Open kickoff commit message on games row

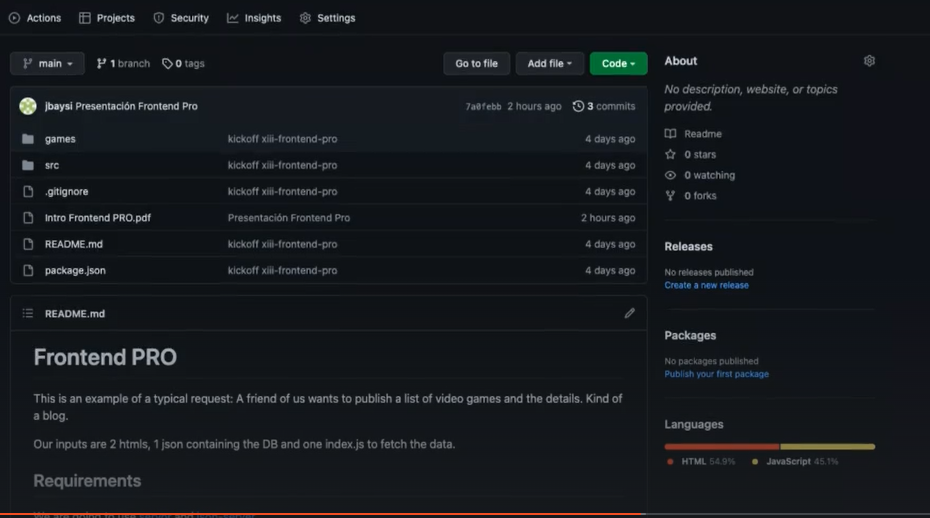tap(282, 139)
